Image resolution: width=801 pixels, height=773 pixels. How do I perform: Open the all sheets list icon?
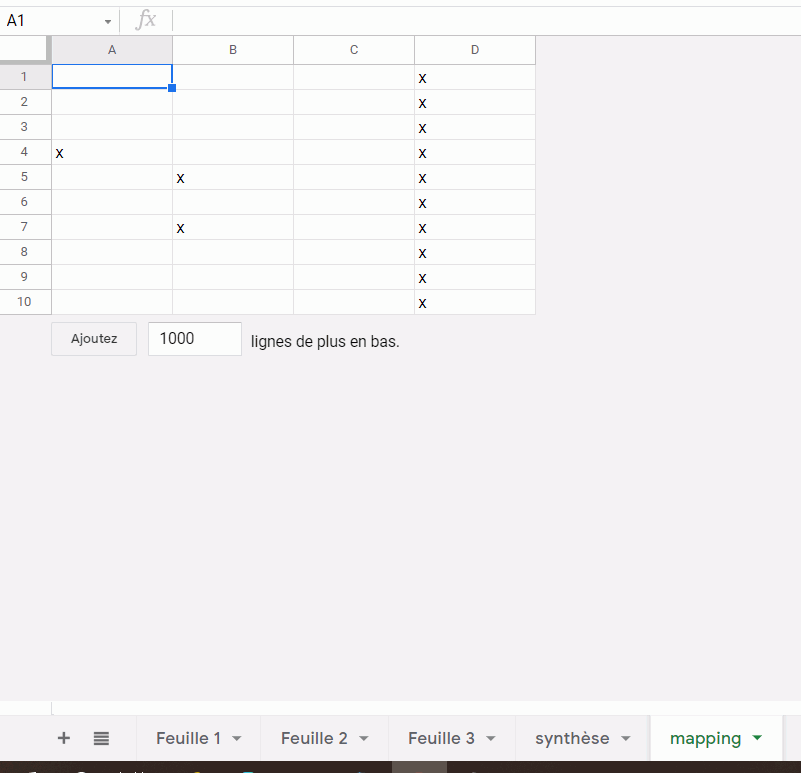tap(101, 738)
